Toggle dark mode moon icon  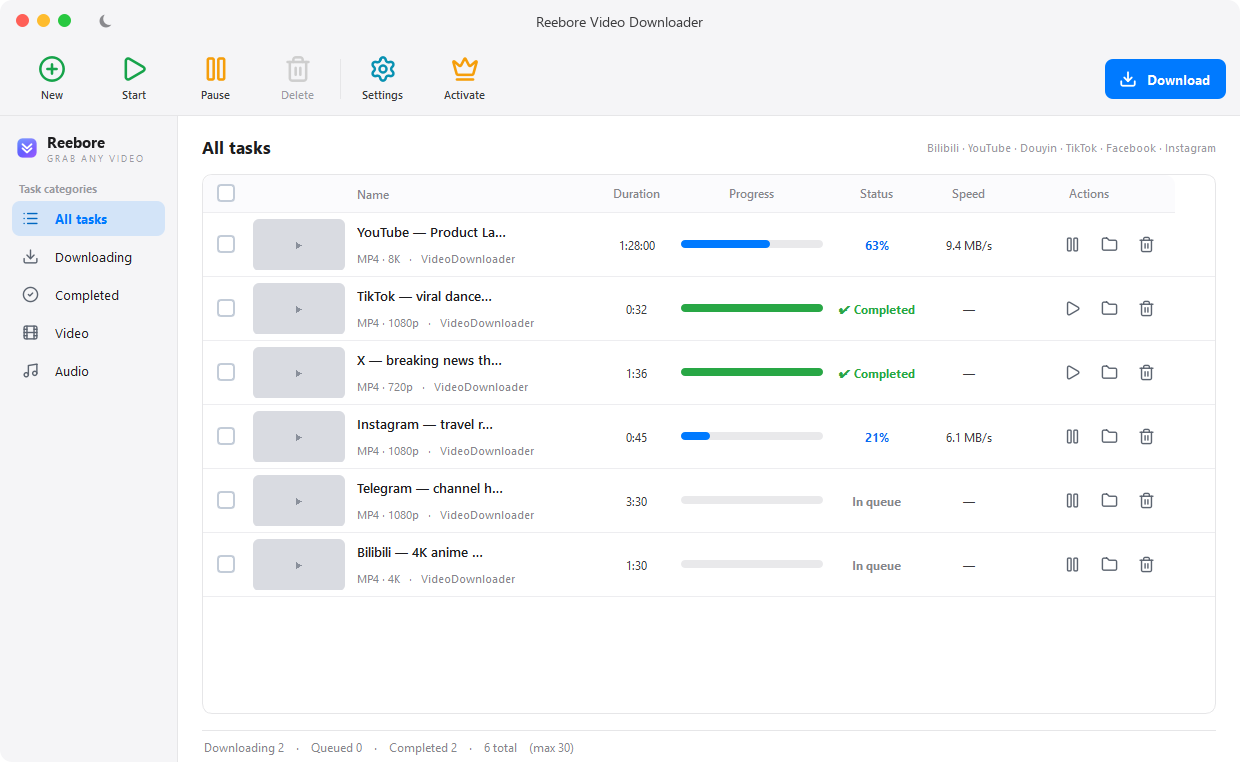click(x=106, y=21)
